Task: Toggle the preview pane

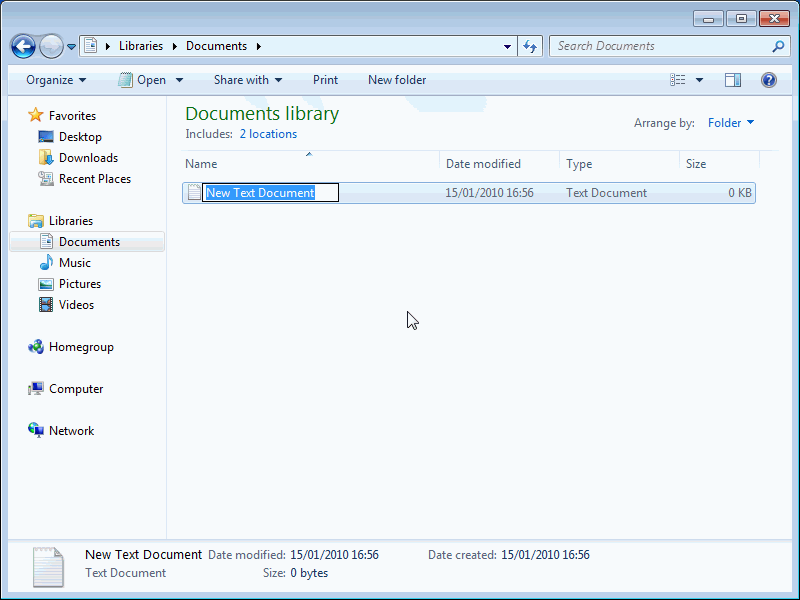Action: point(733,80)
